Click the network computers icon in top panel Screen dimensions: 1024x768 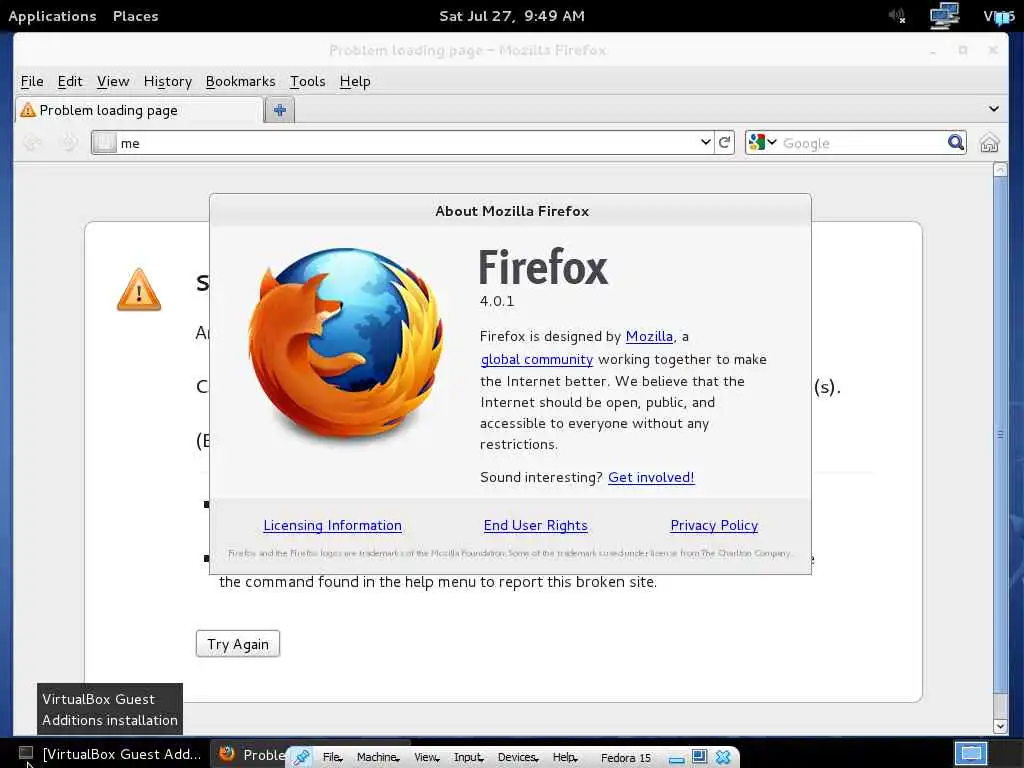944,16
